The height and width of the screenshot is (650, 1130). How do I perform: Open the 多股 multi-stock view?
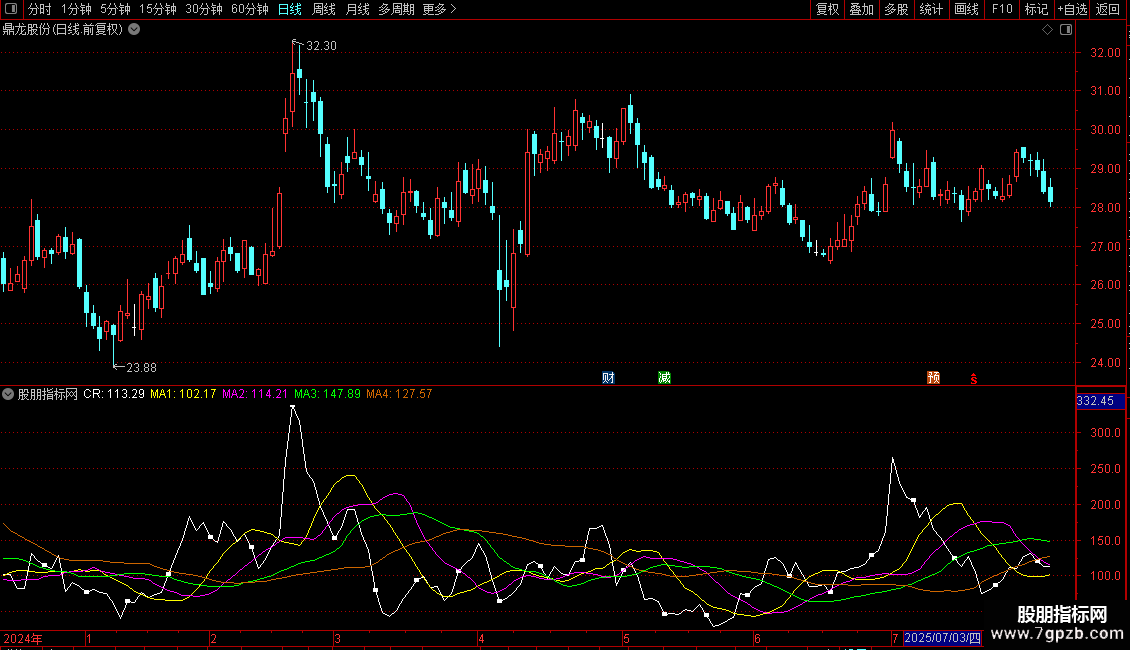[x=896, y=9]
